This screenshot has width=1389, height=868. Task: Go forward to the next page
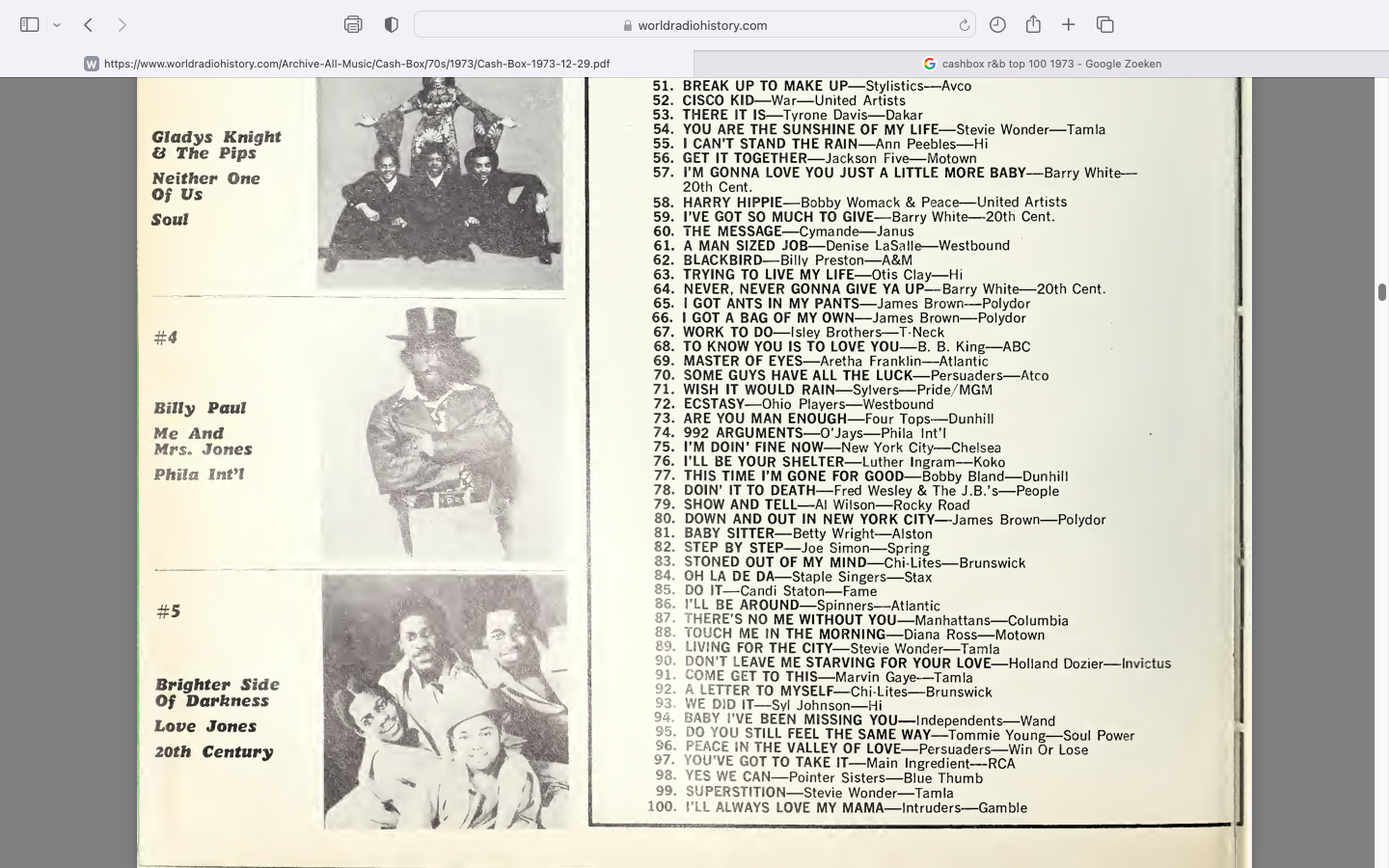point(122,25)
